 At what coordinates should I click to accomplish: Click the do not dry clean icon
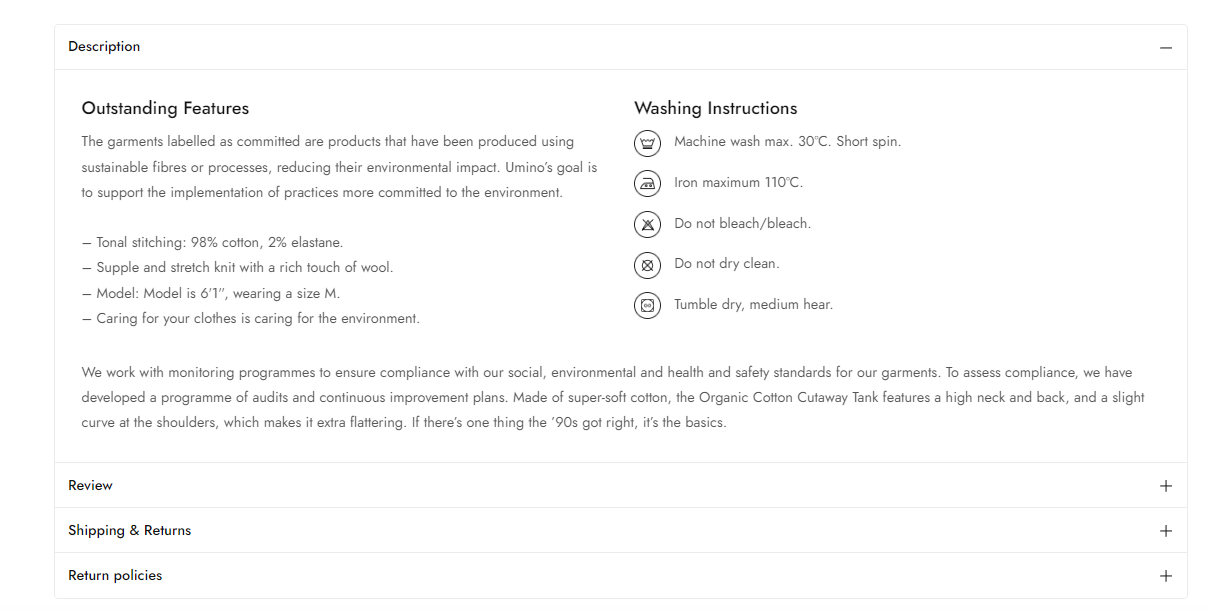coord(647,265)
